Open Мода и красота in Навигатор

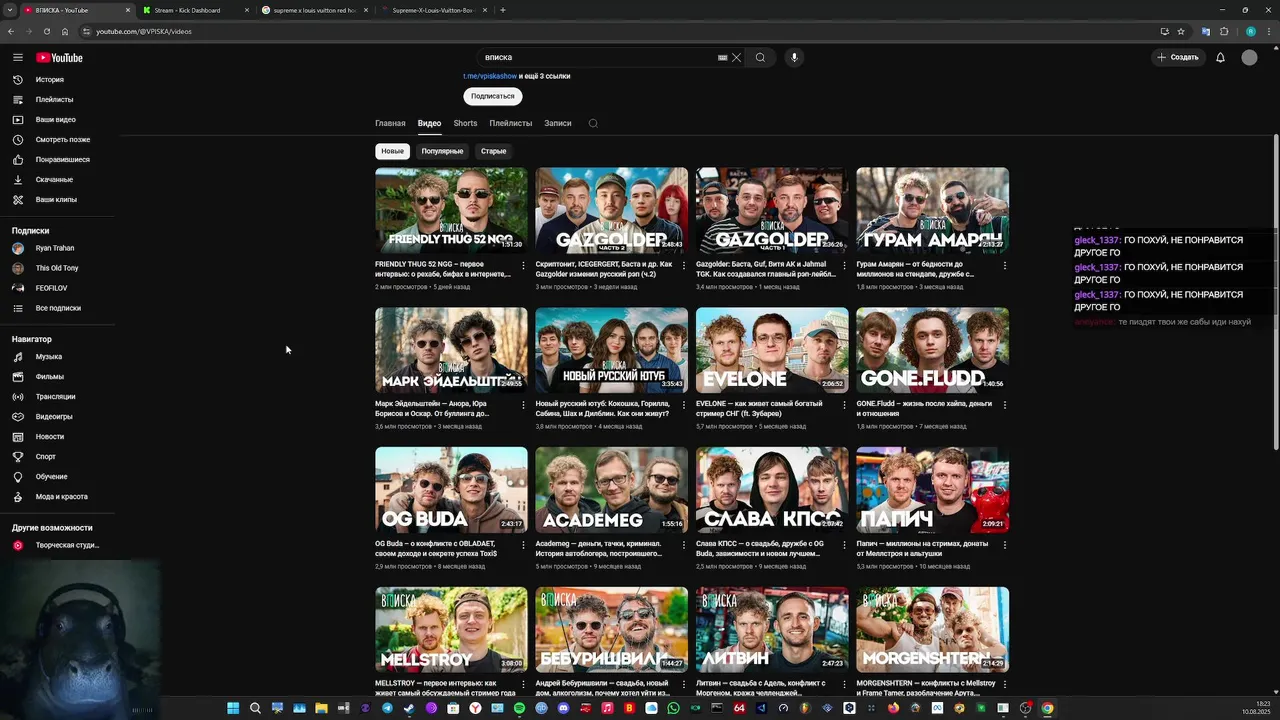click(x=57, y=497)
